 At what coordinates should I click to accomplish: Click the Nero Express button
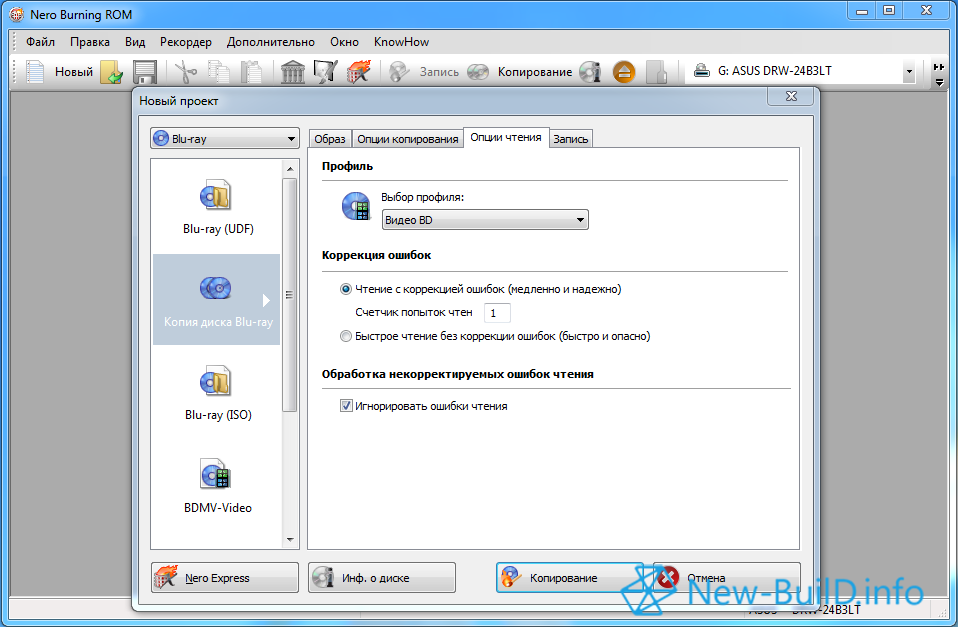click(225, 578)
